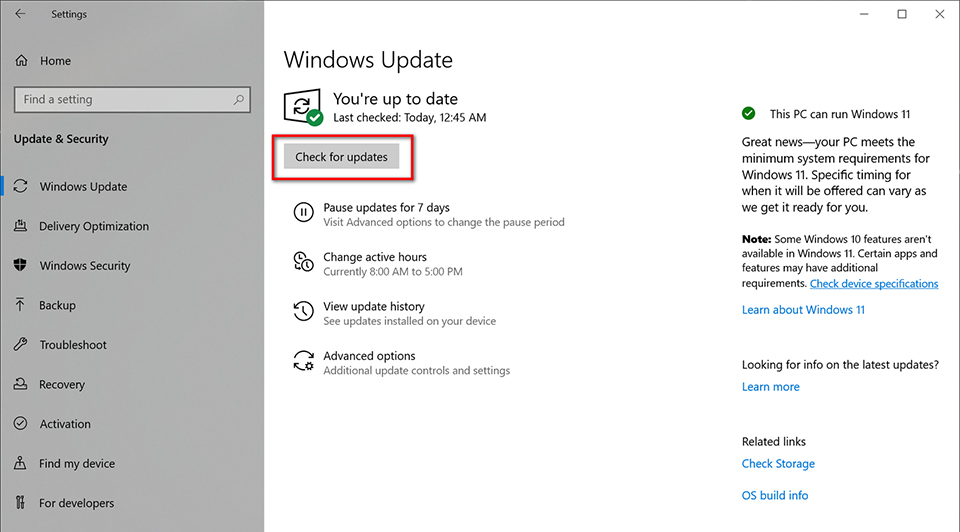The width and height of the screenshot is (960, 532).
Task: Open the Check device specifications link
Action: [x=874, y=283]
